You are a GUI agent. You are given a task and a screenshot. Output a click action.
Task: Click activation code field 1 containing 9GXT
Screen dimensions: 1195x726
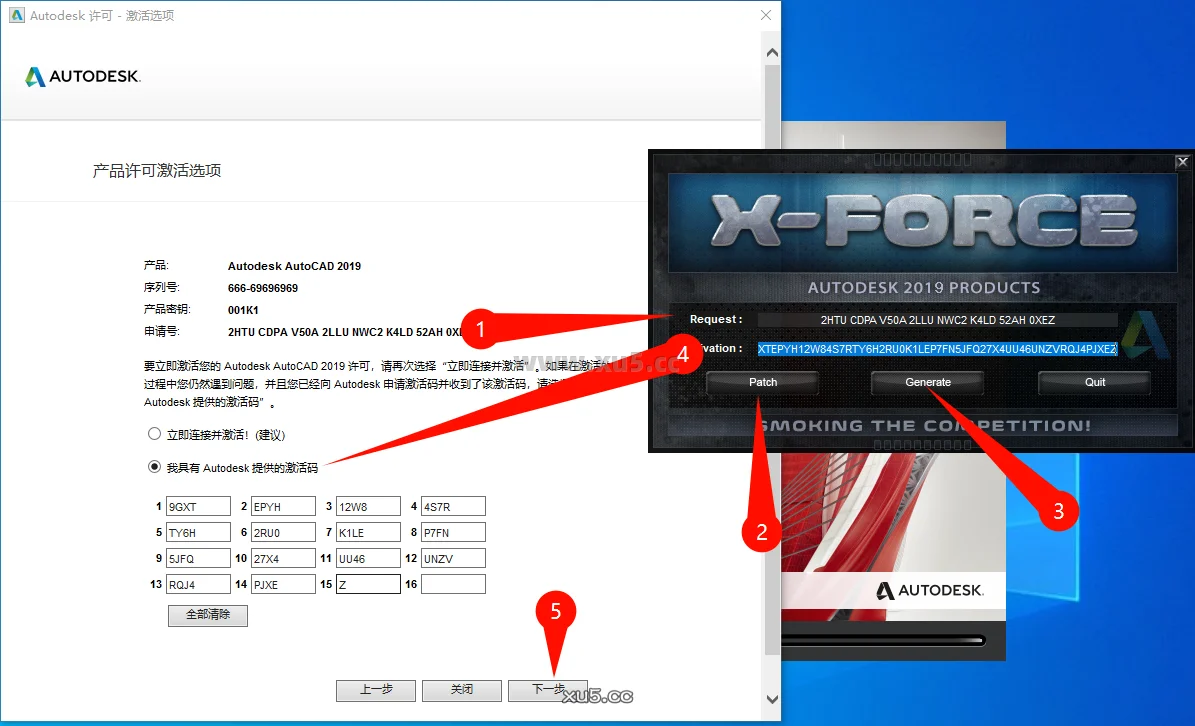click(198, 506)
